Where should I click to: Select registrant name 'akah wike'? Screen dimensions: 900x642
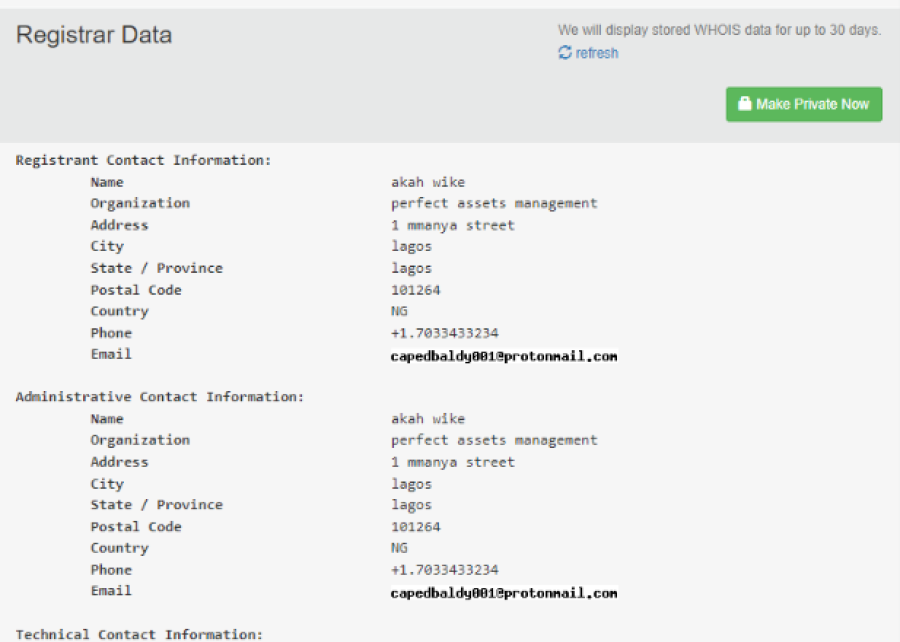click(428, 182)
